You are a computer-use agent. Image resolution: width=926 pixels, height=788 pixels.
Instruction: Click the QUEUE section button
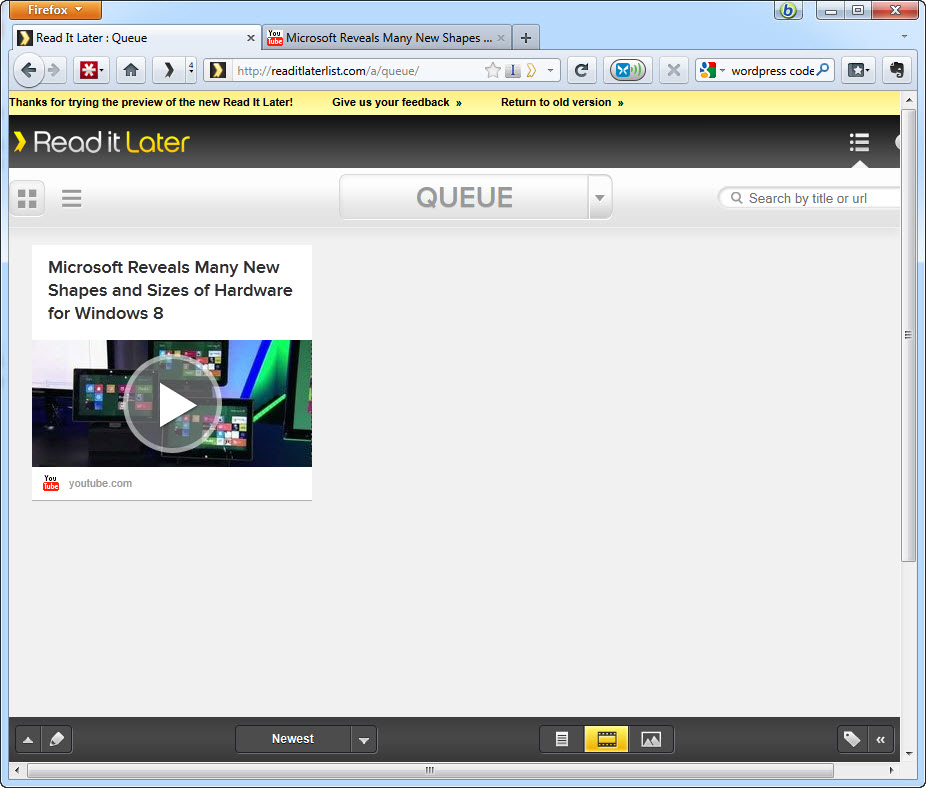point(464,197)
